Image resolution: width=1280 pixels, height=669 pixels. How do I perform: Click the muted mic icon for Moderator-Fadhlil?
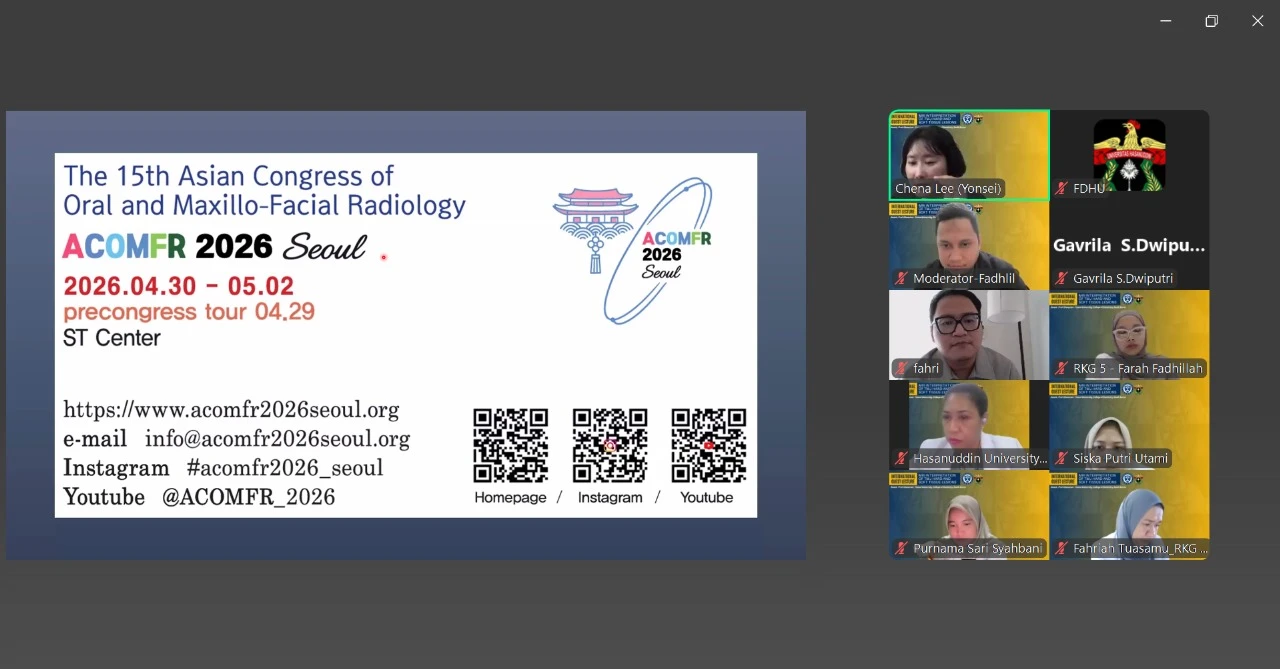coord(902,278)
